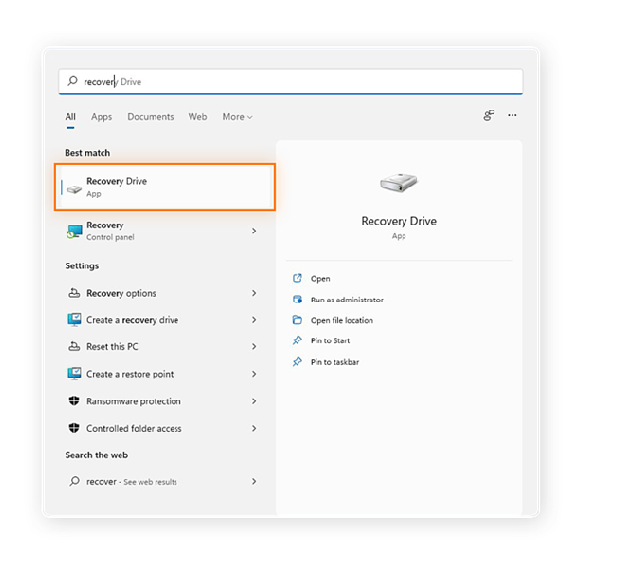
Task: Select the All filter tab
Action: click(70, 117)
